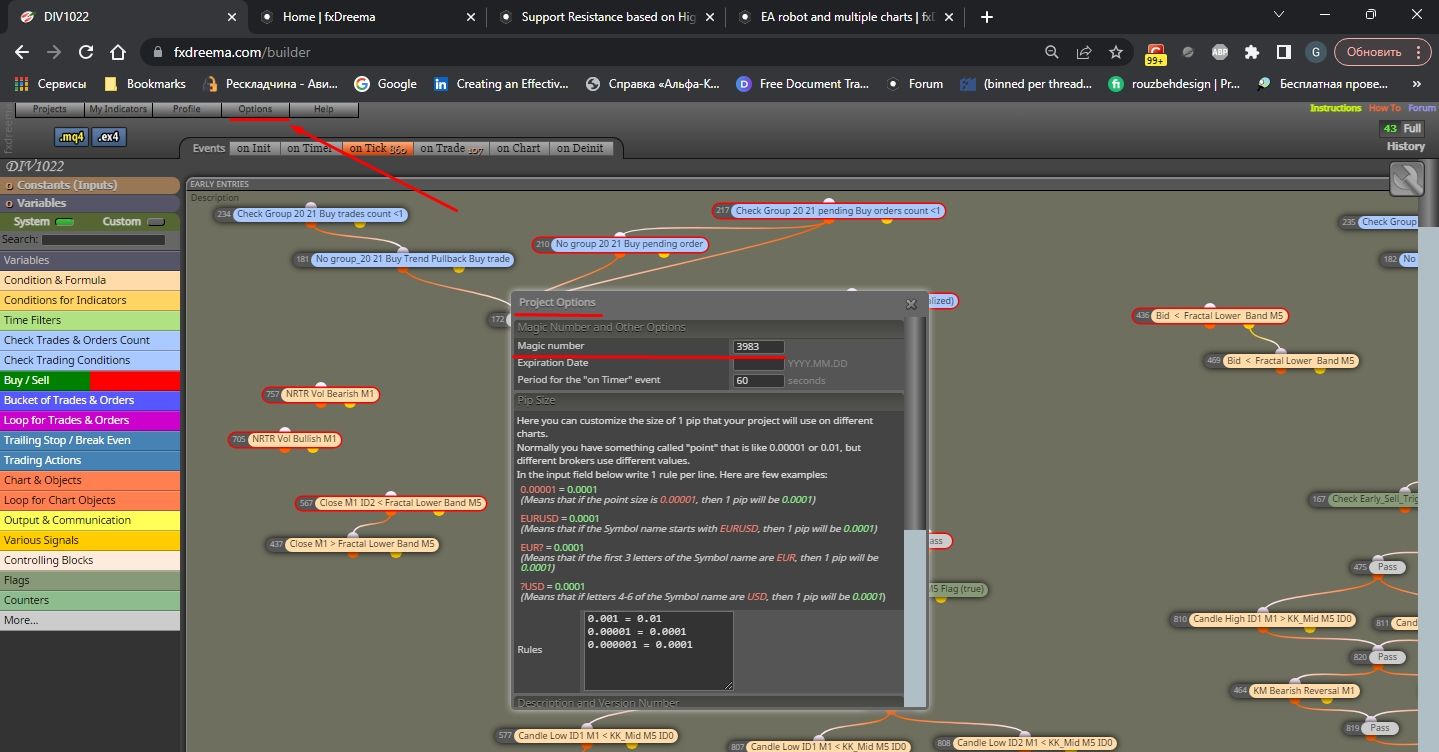The height and width of the screenshot is (752, 1439).
Task: Download the .mq4 file
Action: [72, 137]
